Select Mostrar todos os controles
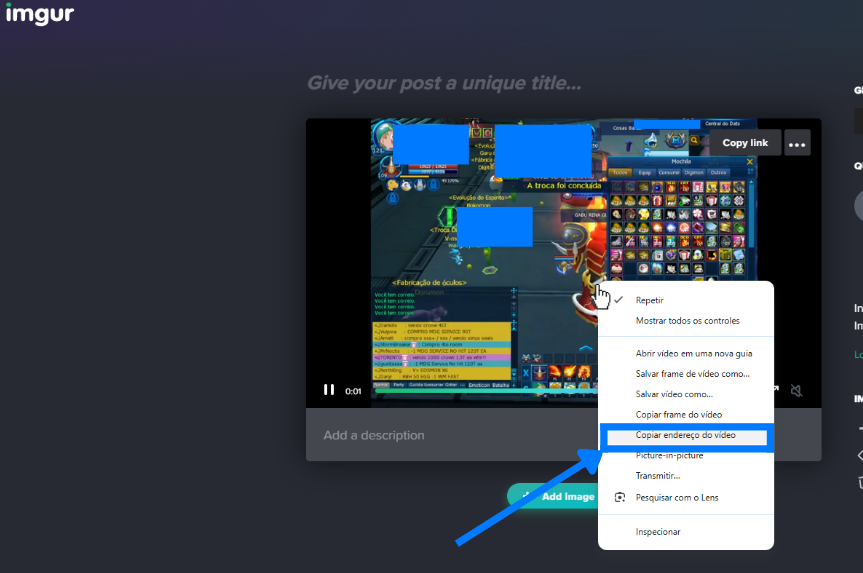Screen dimensions: 863x573 tap(686, 320)
